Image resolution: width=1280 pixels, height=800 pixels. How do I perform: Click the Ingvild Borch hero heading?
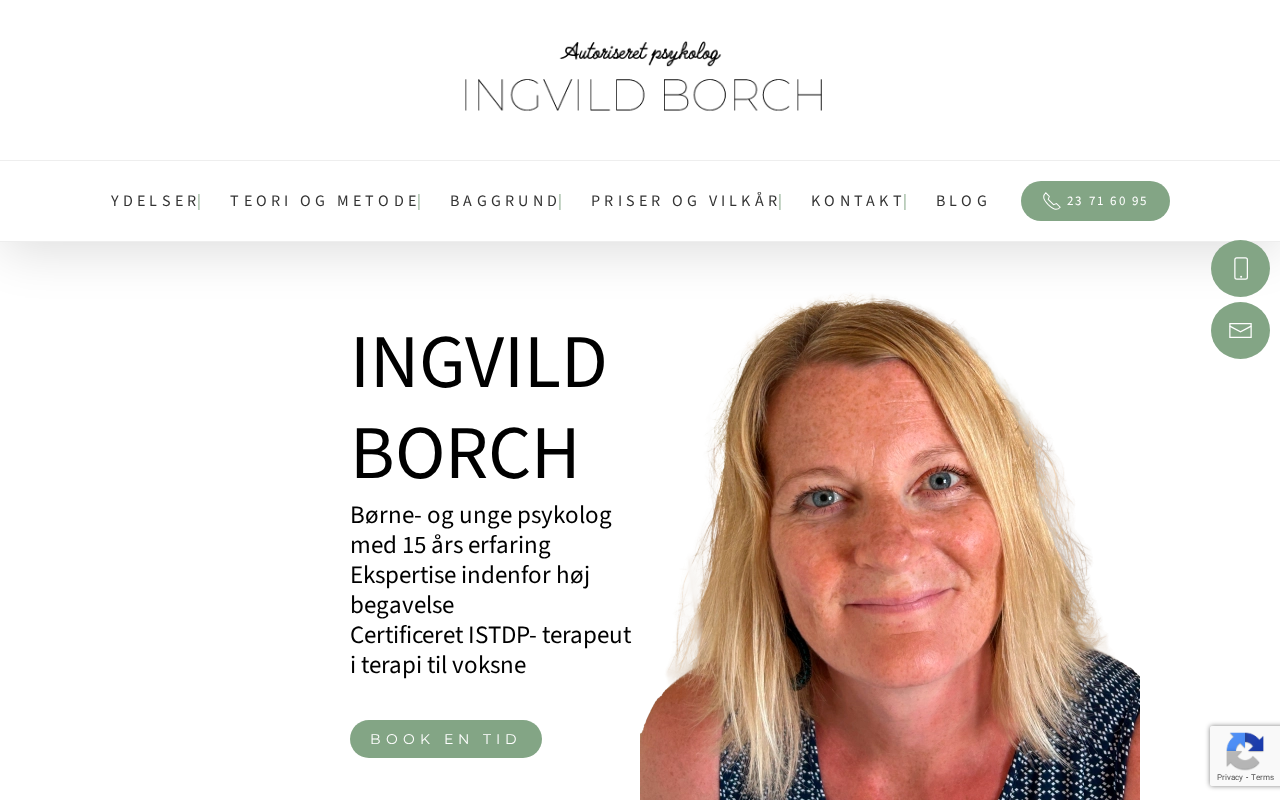point(479,407)
